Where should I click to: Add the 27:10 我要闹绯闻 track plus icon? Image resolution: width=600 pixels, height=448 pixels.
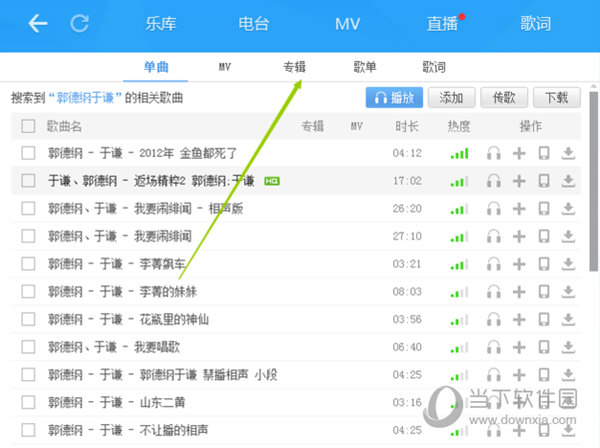click(x=519, y=236)
